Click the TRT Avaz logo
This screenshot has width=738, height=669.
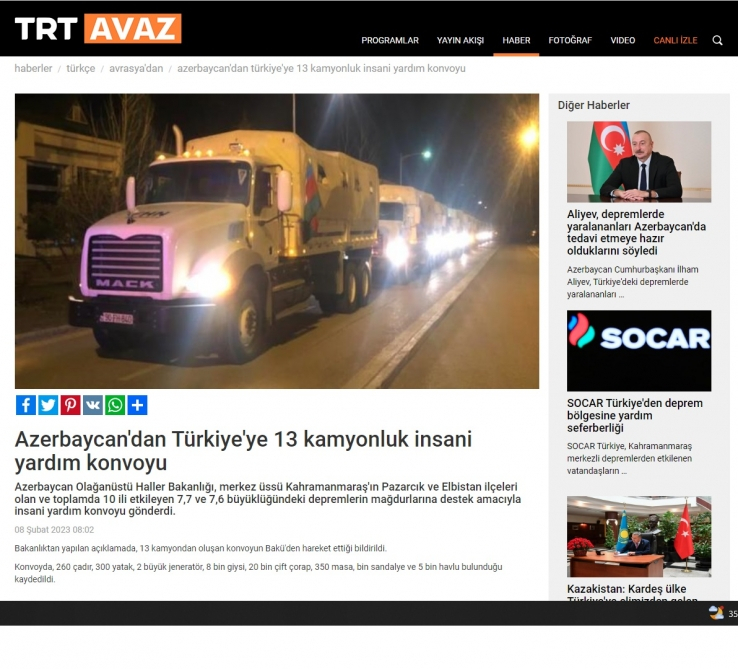(x=98, y=29)
